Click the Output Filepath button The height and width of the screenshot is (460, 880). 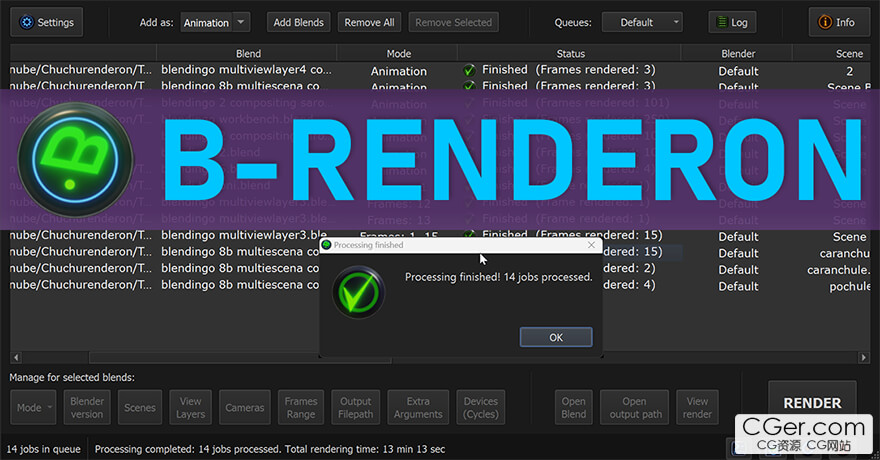click(x=355, y=408)
